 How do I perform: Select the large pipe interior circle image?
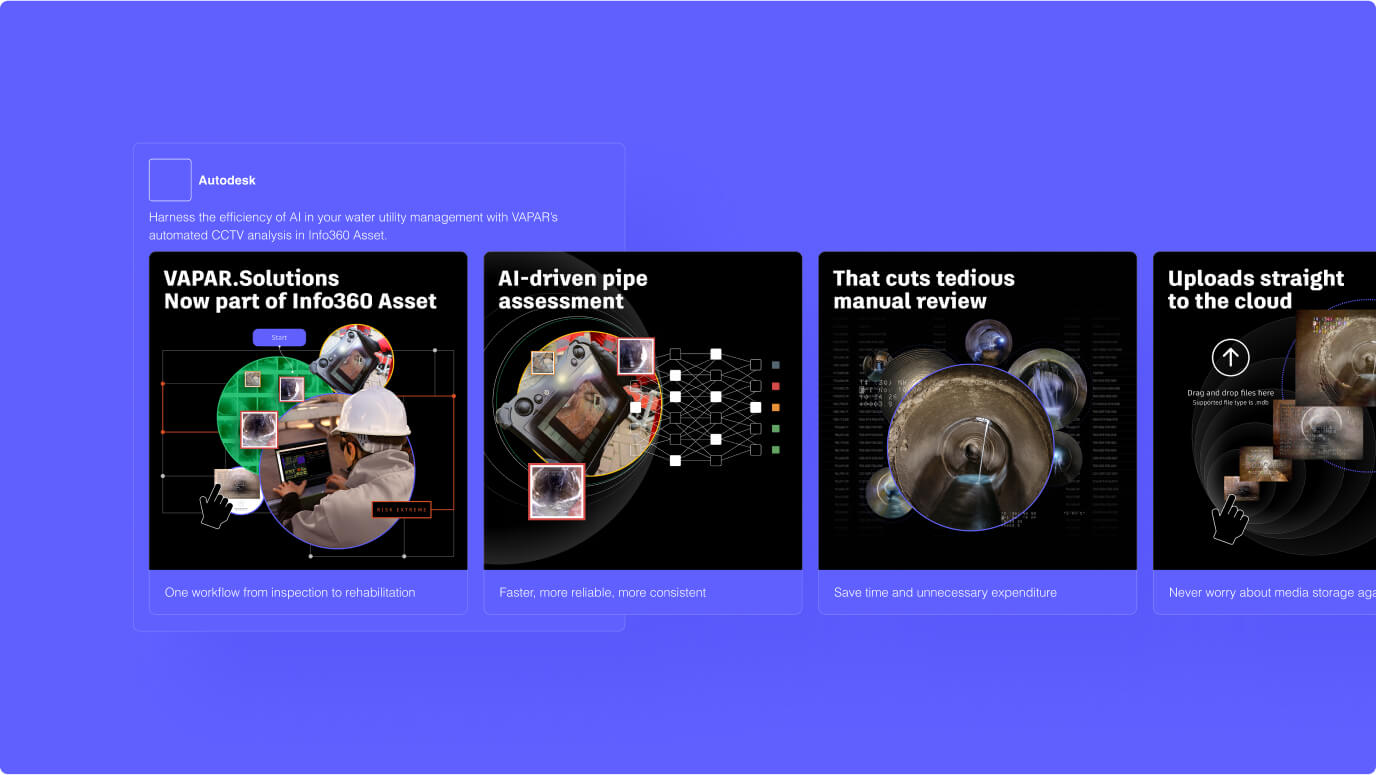tap(970, 447)
